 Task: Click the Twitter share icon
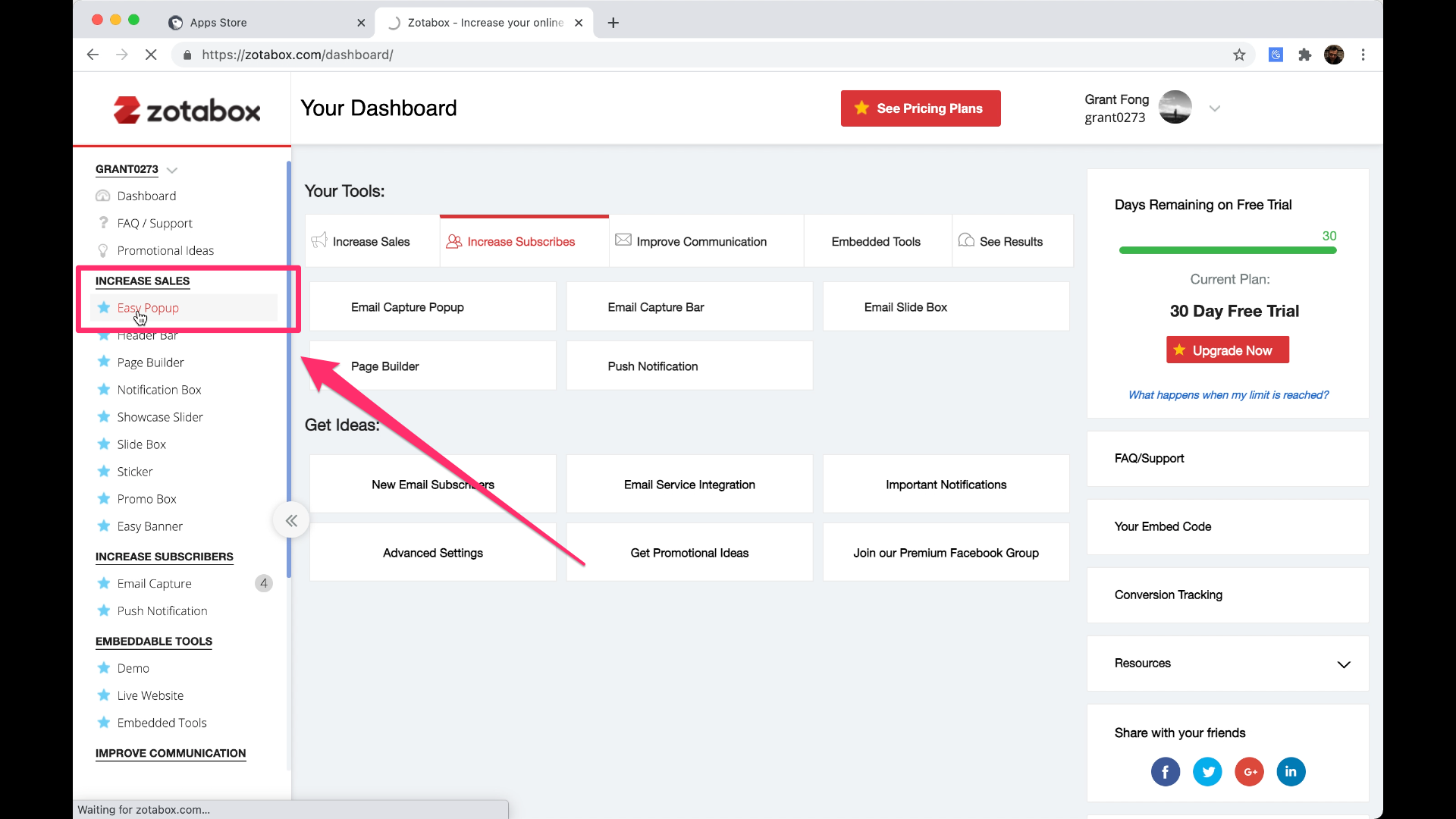[x=1207, y=772]
